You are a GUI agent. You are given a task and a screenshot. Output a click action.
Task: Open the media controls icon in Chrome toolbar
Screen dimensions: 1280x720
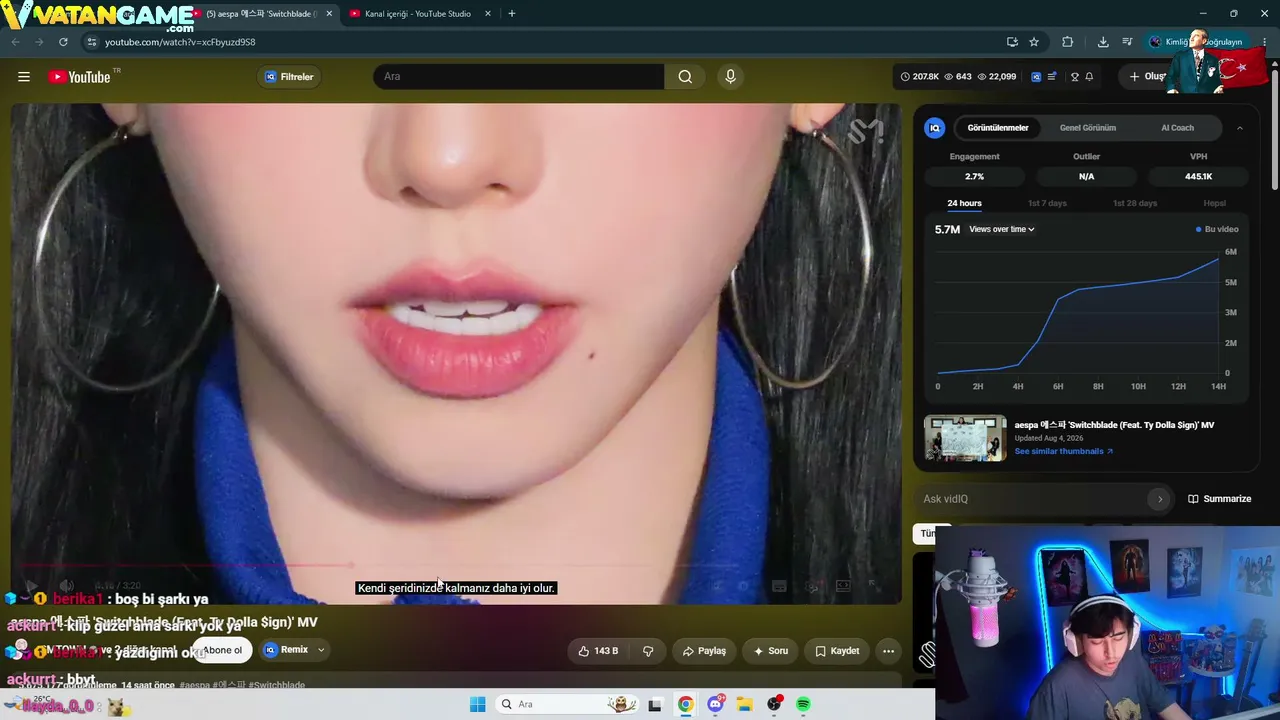point(1127,42)
